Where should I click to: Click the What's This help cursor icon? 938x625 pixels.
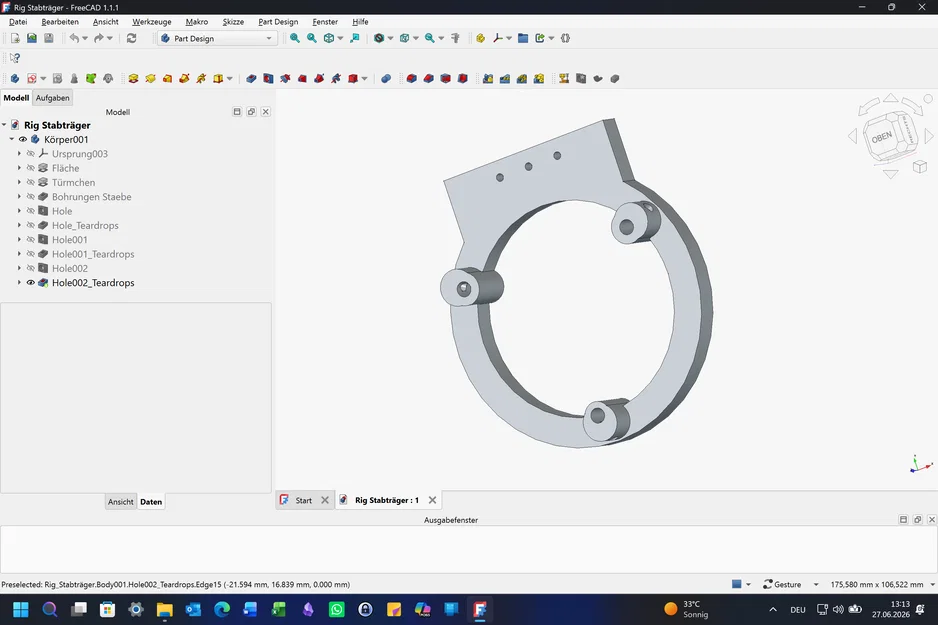[x=15, y=58]
